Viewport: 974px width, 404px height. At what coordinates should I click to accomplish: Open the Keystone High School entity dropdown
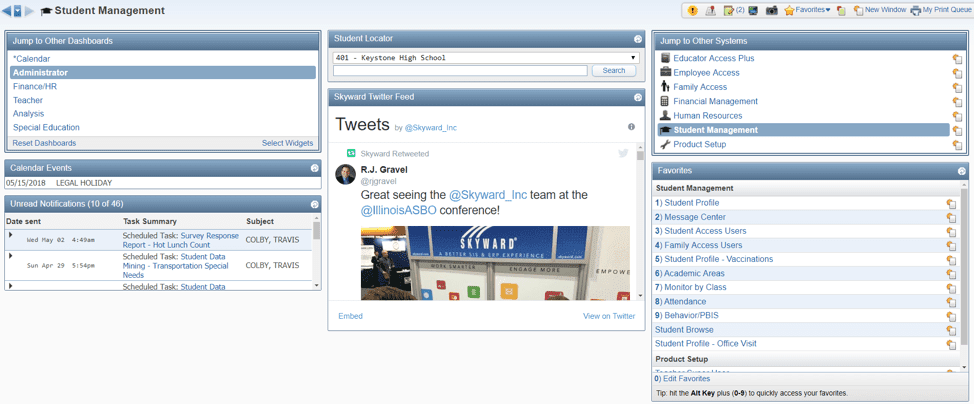(x=633, y=58)
